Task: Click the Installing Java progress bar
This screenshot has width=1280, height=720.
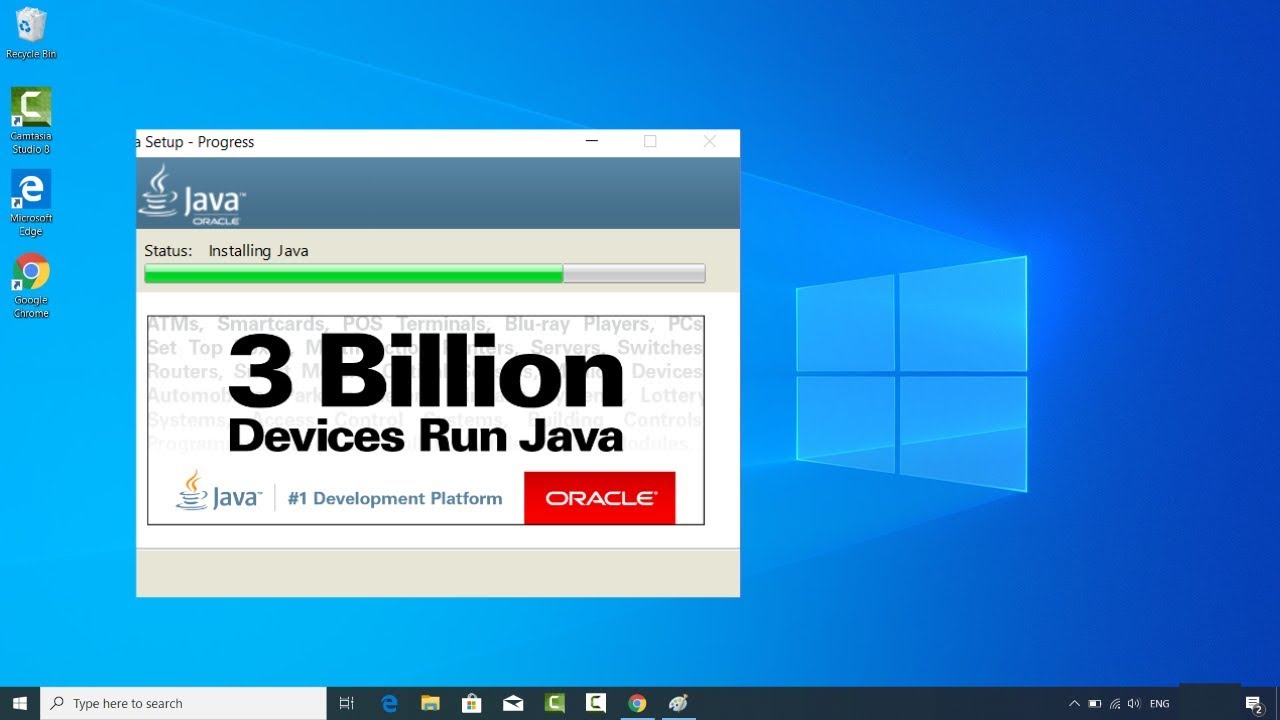Action: [424, 272]
